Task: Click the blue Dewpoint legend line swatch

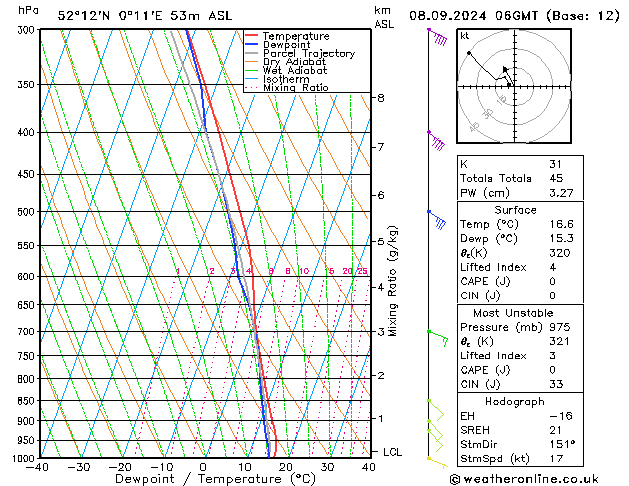Action: pyautogui.click(x=251, y=44)
